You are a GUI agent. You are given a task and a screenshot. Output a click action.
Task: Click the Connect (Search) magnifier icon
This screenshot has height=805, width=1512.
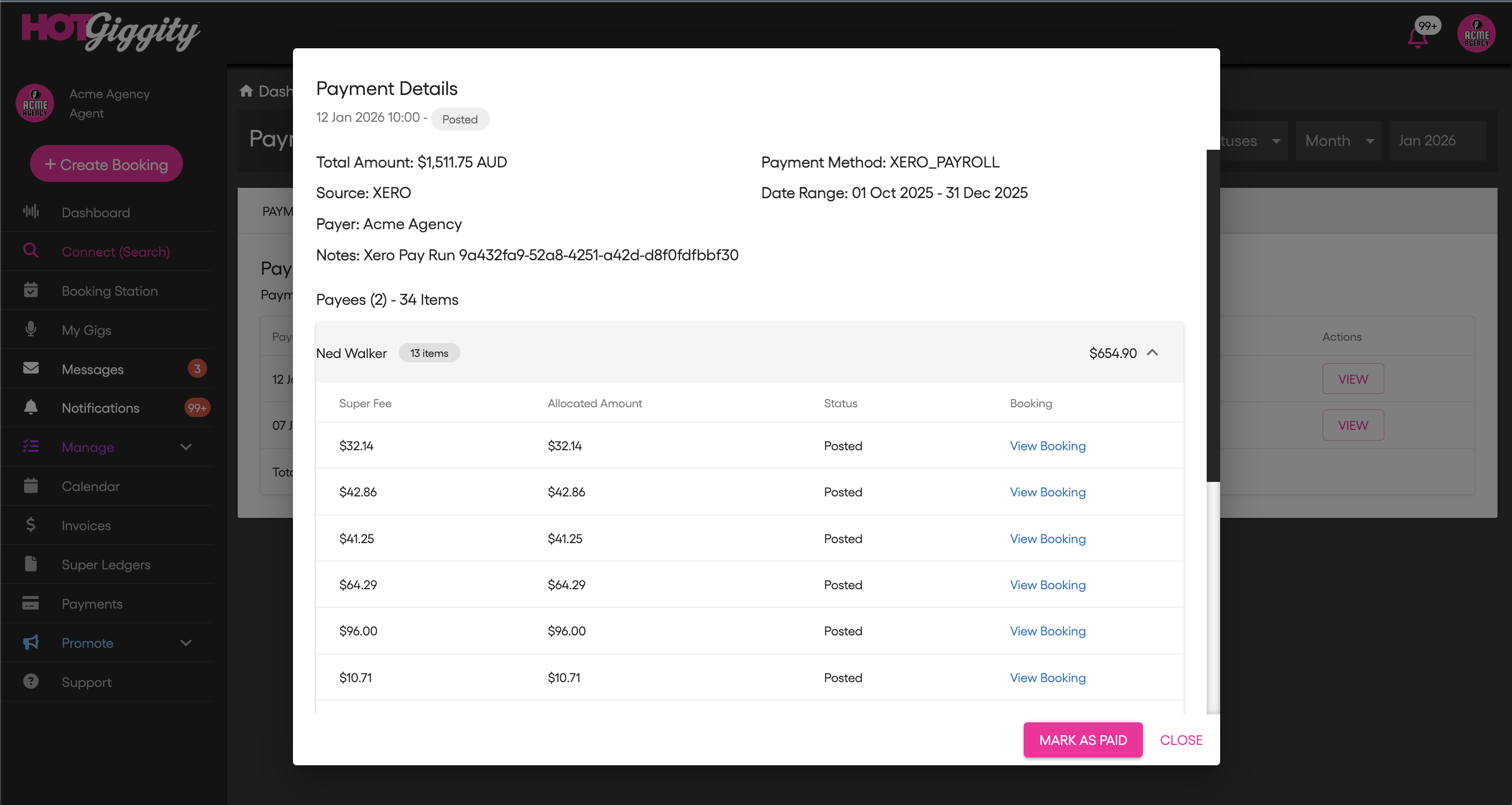(x=31, y=251)
